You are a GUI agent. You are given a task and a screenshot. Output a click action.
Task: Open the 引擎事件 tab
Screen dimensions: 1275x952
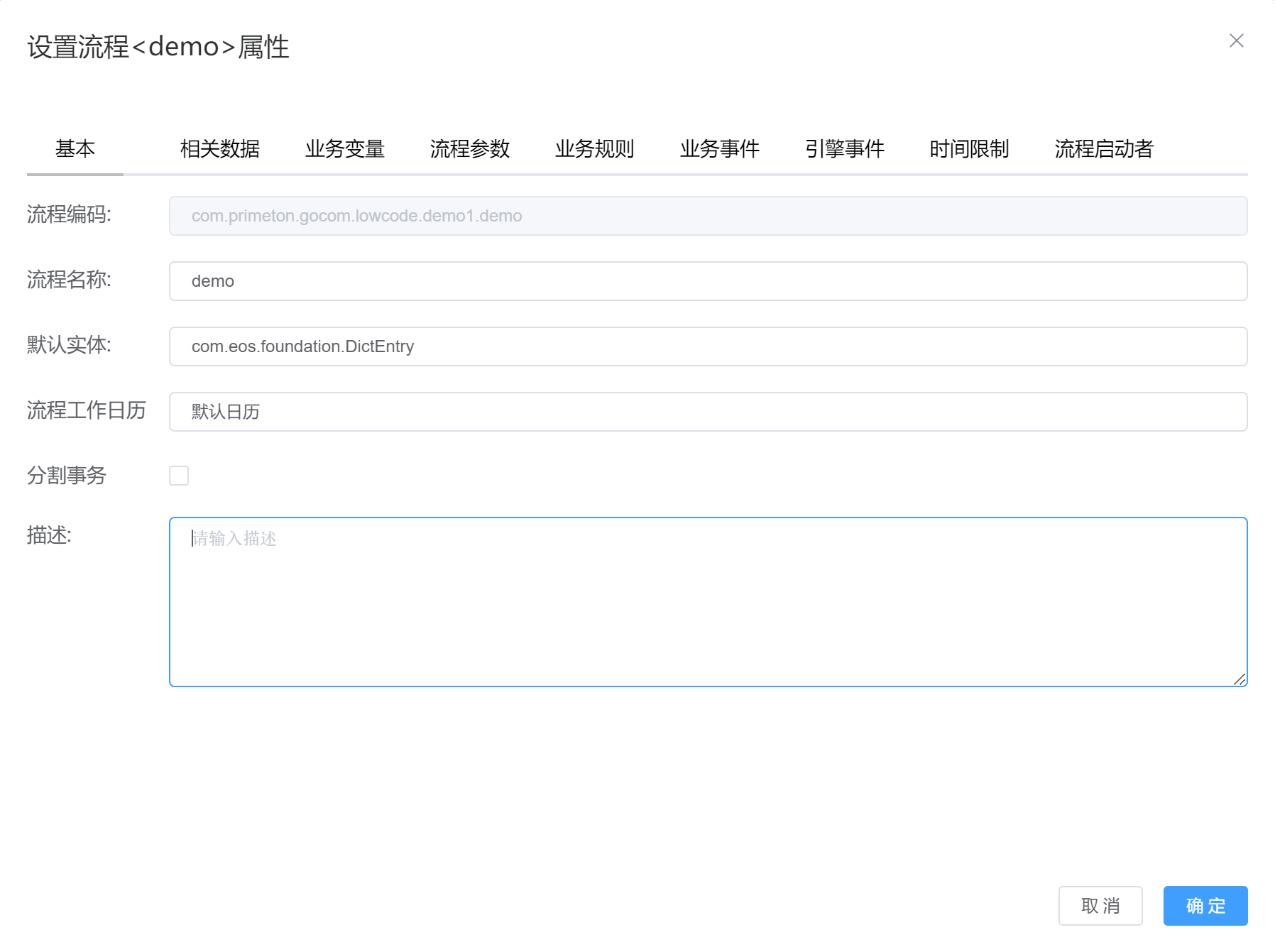click(x=845, y=148)
